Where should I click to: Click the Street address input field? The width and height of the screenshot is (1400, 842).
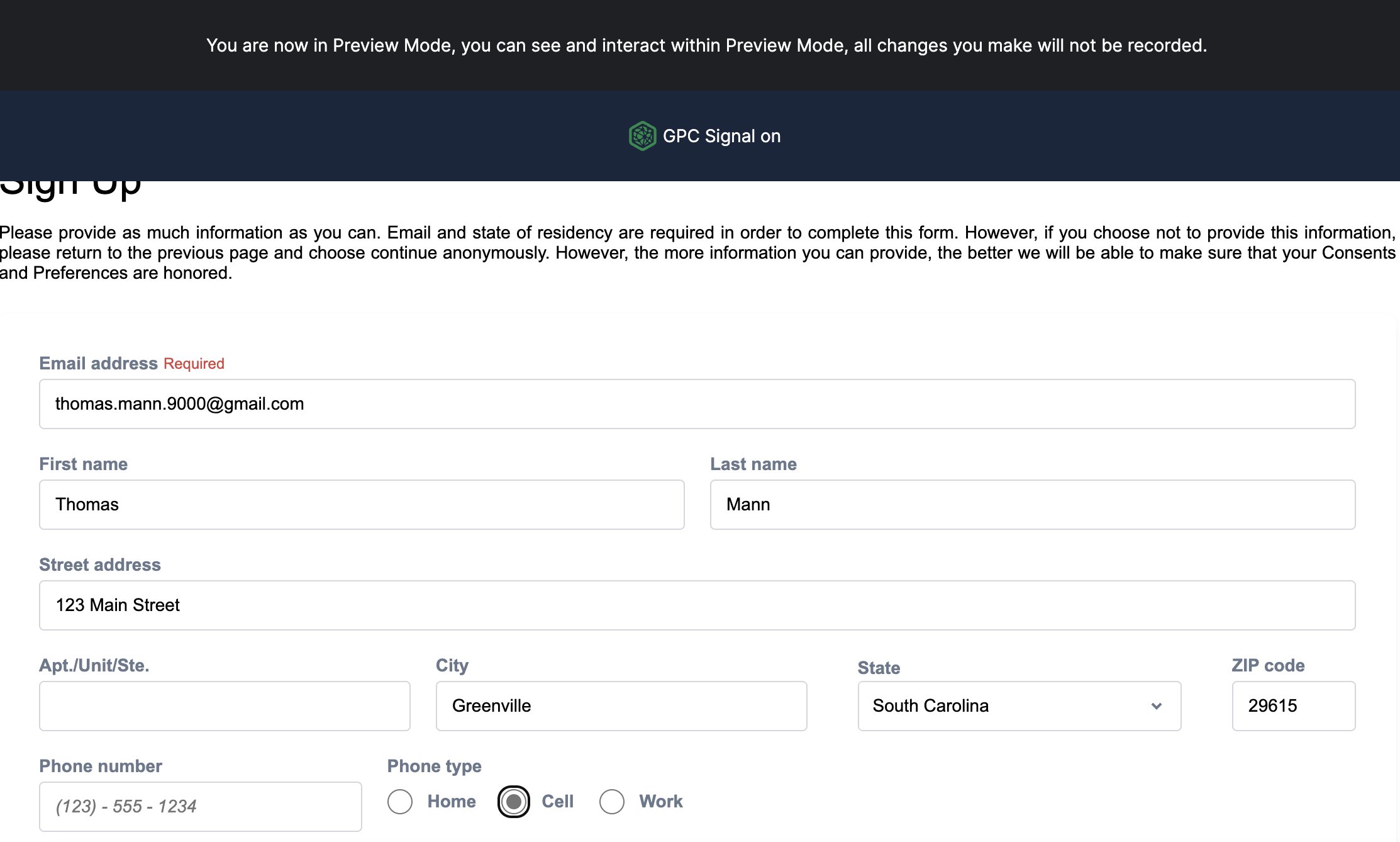(697, 605)
